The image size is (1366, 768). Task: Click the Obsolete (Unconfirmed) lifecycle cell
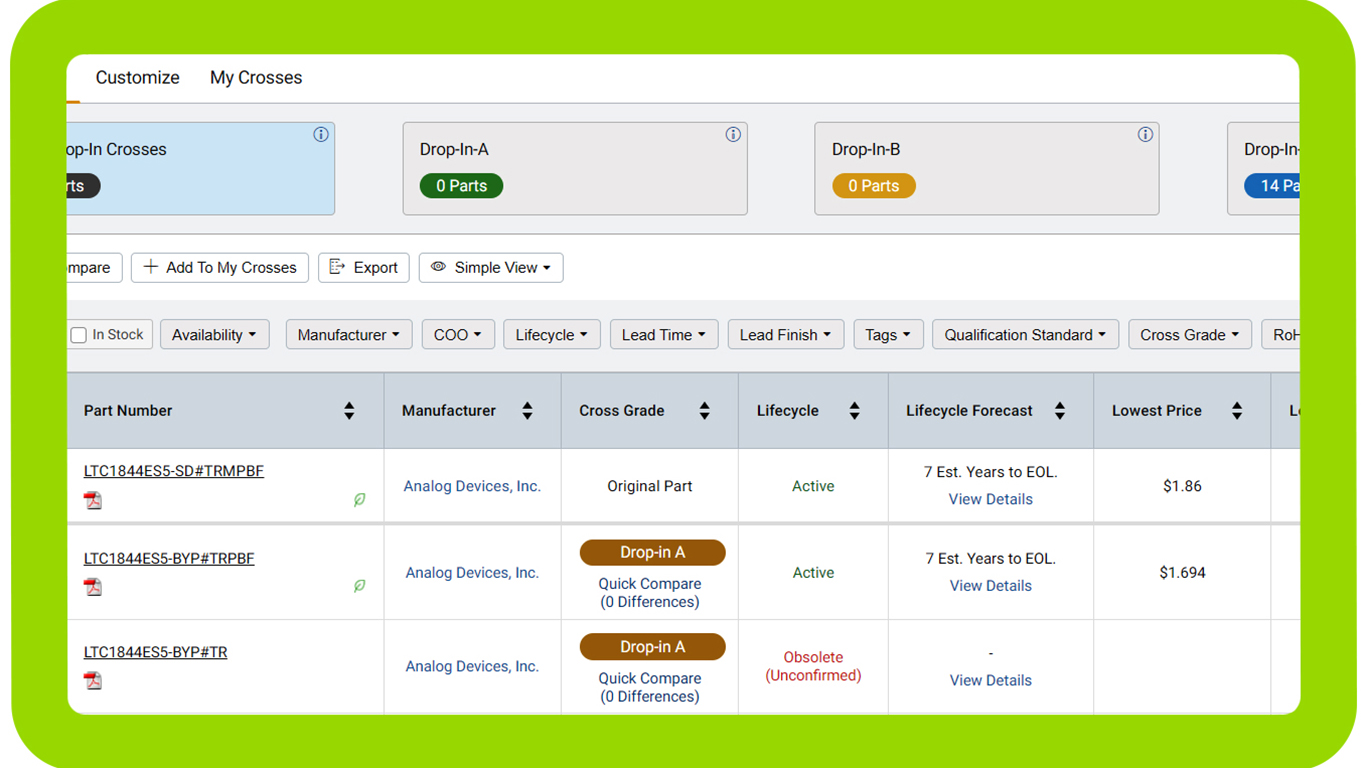(813, 666)
